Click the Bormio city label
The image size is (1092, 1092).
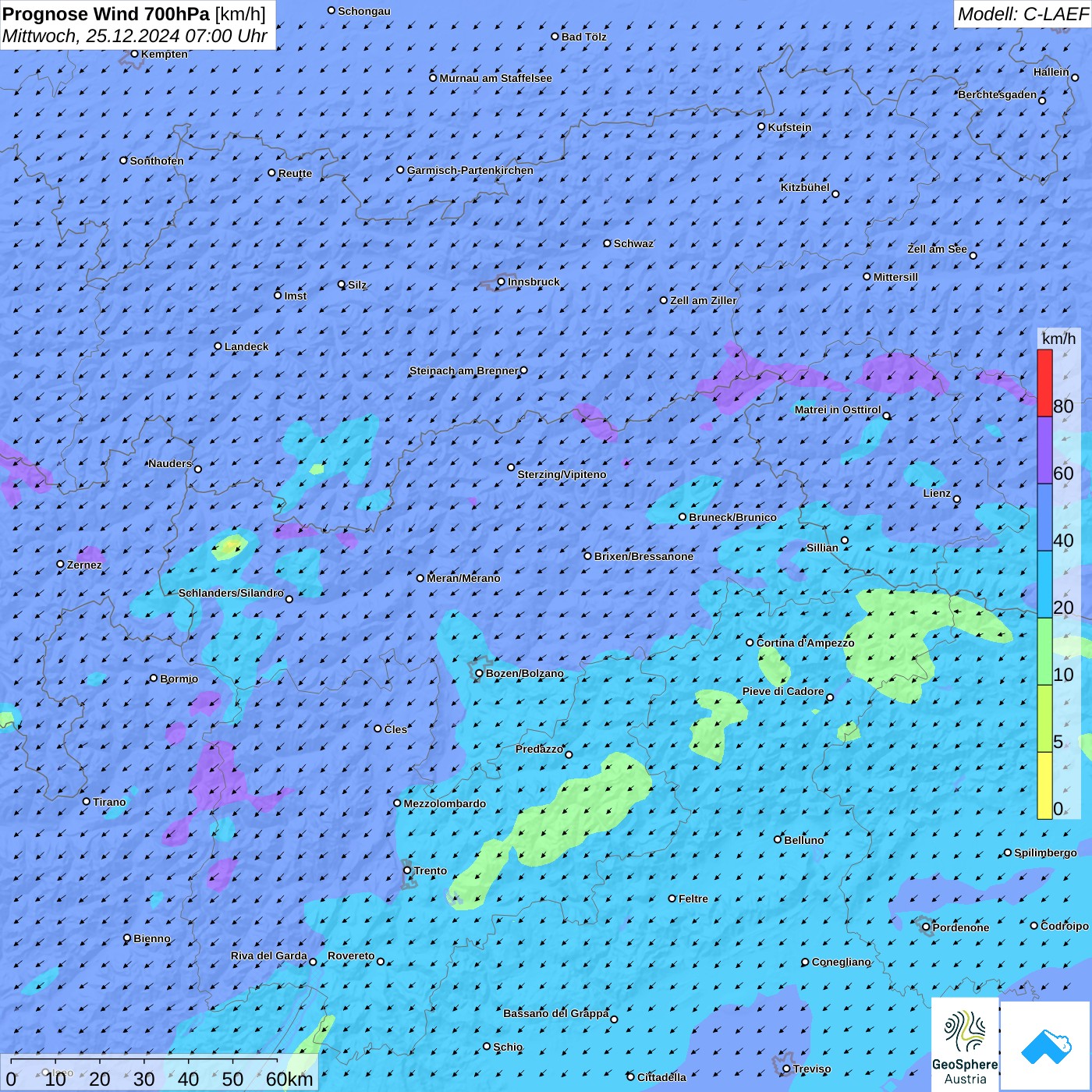coord(179,679)
